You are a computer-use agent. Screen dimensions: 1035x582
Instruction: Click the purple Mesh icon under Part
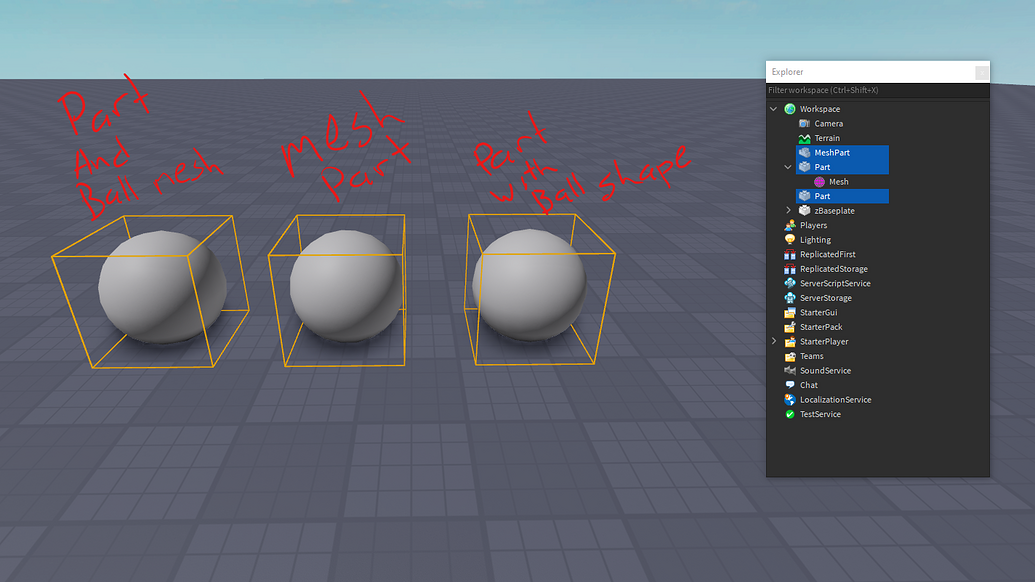tap(817, 181)
